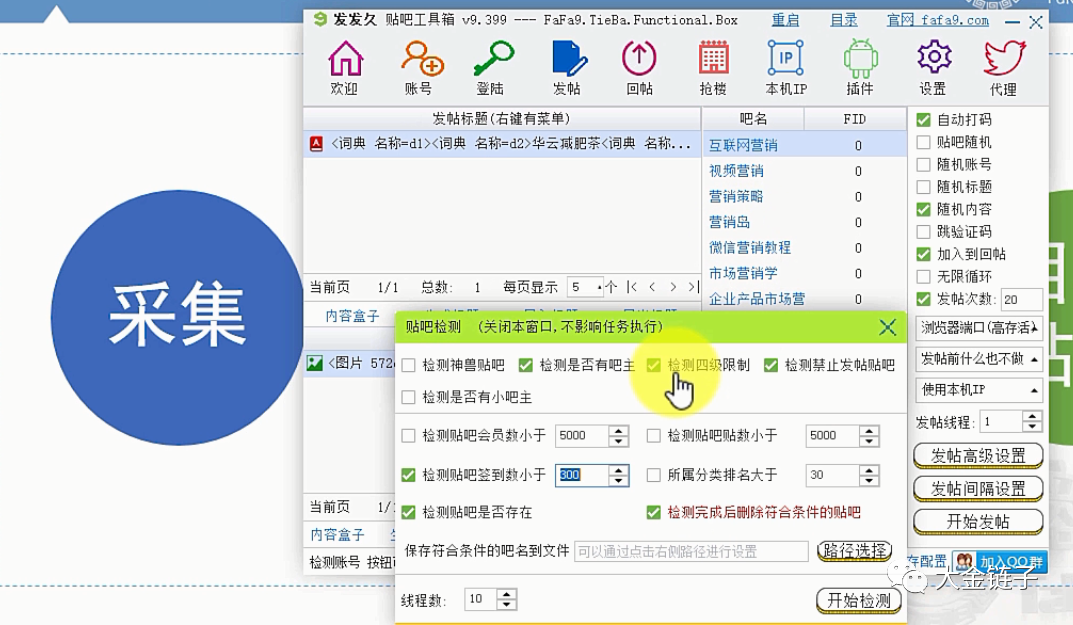Enable 检测贴吧会员数小于 checkbox
The image size is (1073, 625).
pos(409,435)
